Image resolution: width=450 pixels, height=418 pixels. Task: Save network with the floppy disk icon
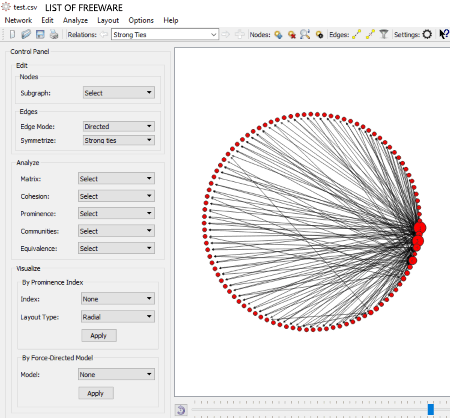coord(40,34)
